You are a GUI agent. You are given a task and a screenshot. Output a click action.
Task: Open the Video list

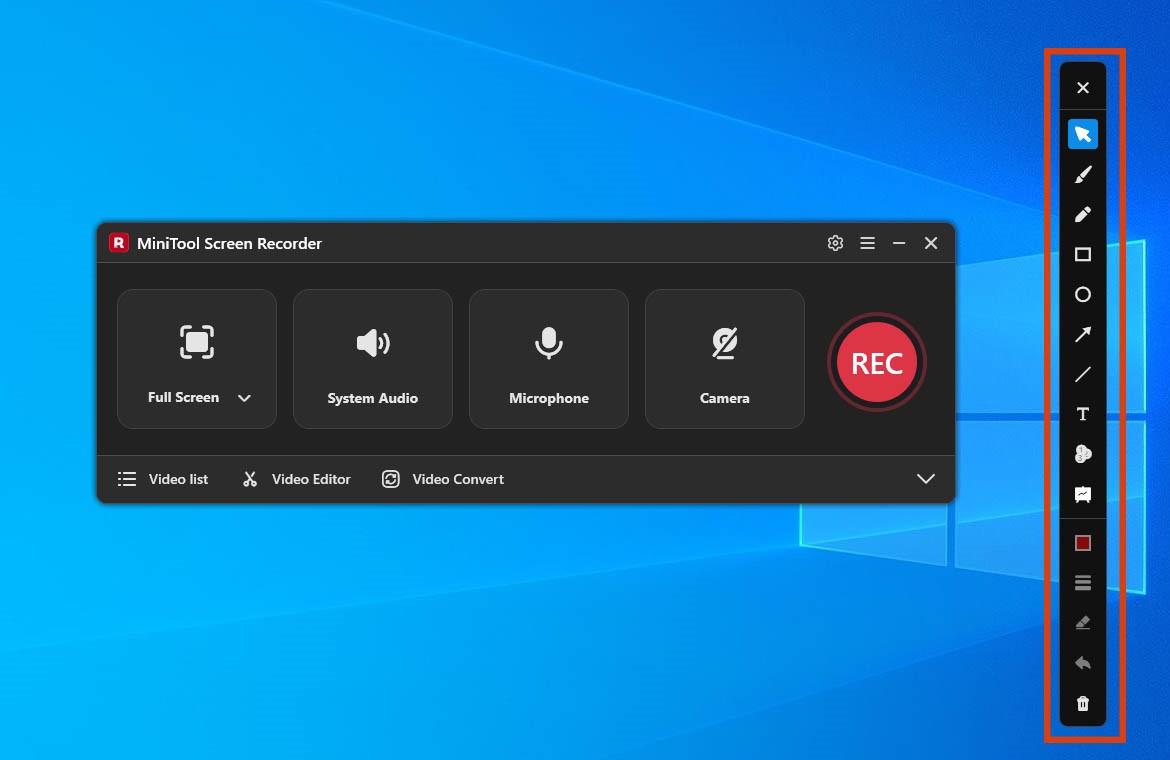click(163, 479)
